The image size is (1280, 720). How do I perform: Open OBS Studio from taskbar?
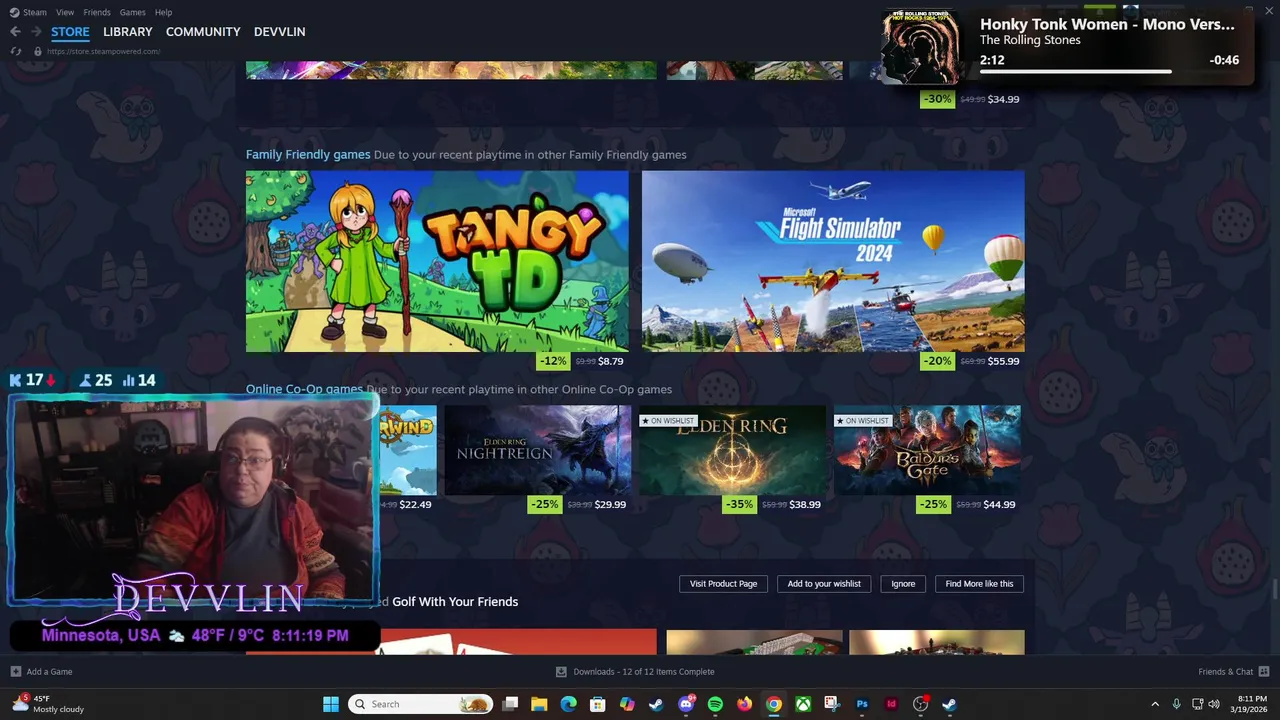(x=920, y=704)
